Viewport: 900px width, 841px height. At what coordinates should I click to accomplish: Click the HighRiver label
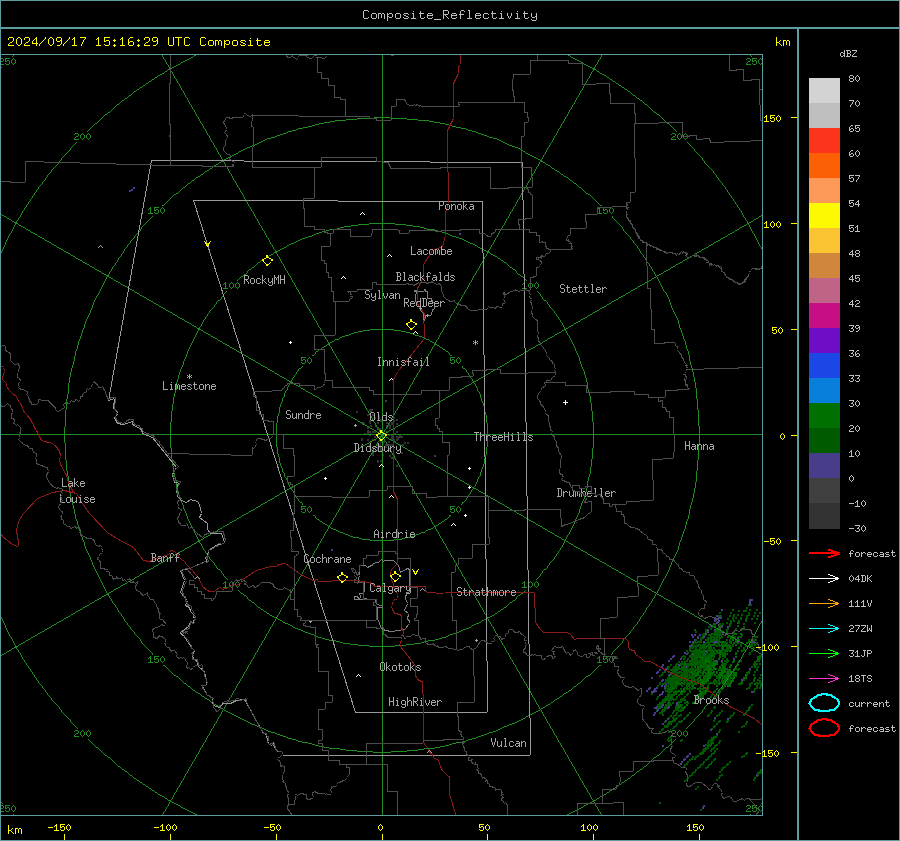[415, 702]
